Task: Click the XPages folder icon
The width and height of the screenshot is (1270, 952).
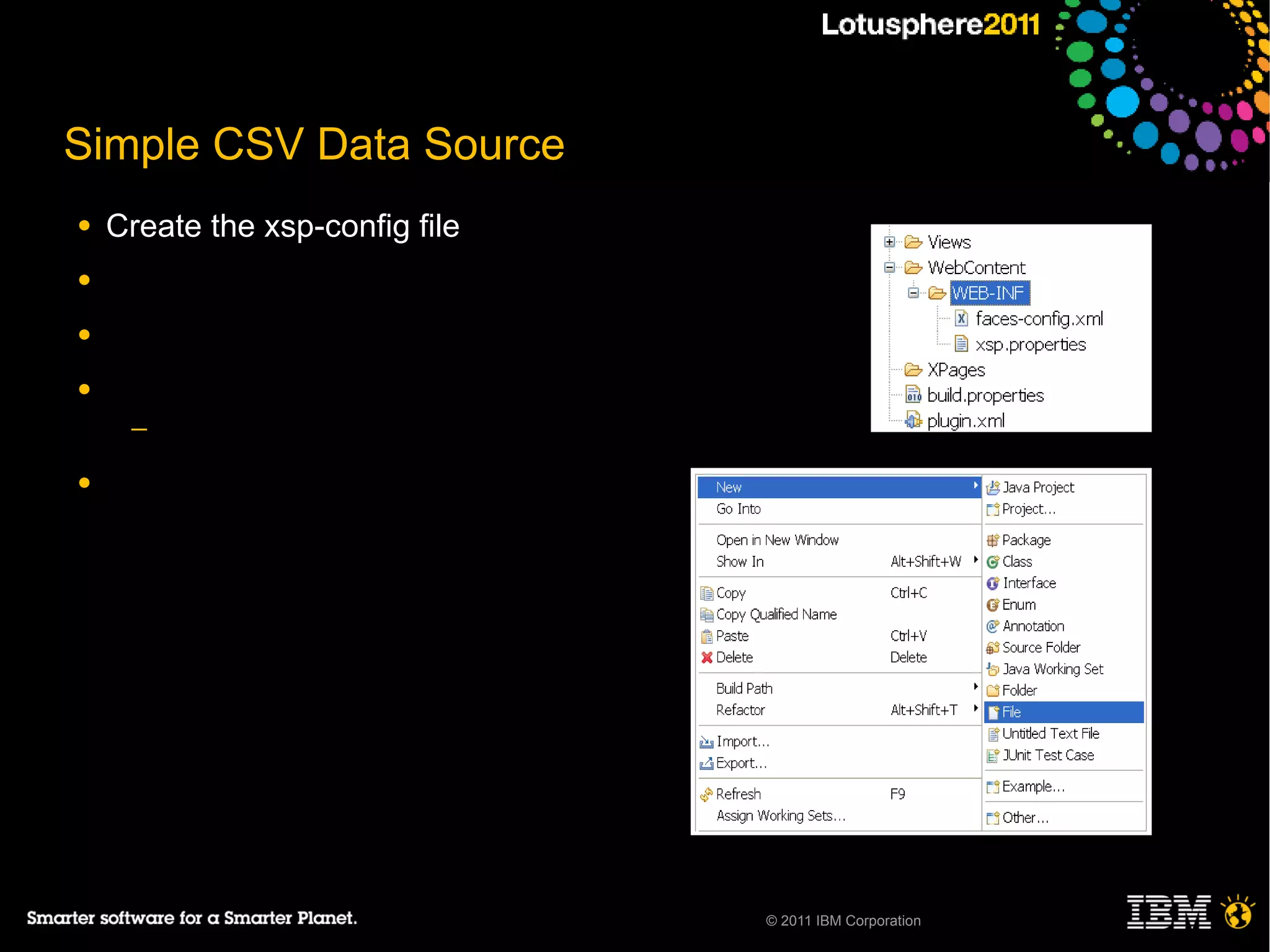Action: (x=913, y=370)
